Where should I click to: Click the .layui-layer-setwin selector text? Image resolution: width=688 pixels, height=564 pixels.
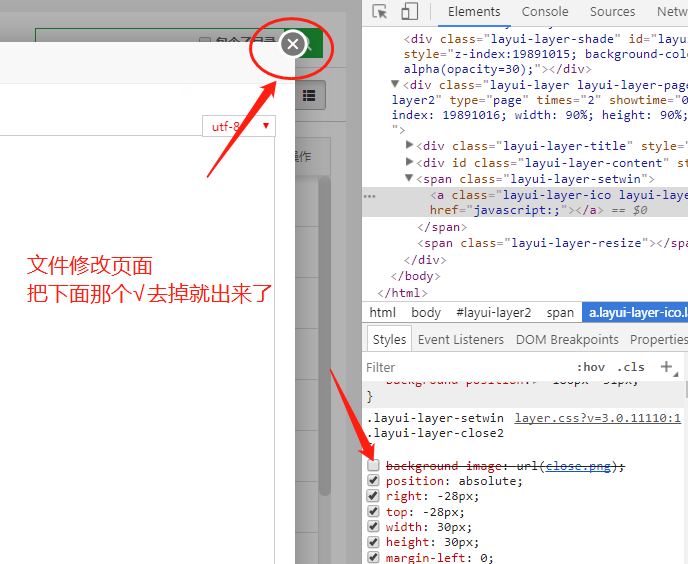click(435, 418)
